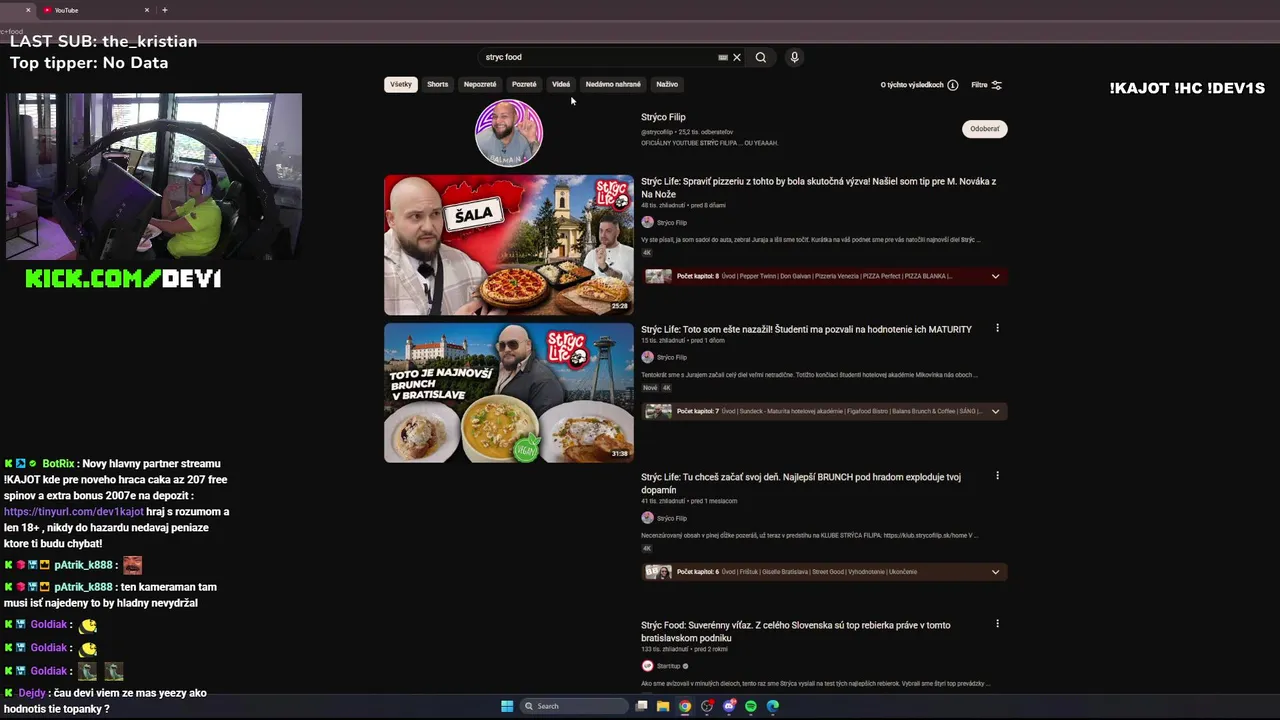Expand chapters for Počet kapitol: 8
This screenshot has height=720, width=1280.
coord(995,276)
